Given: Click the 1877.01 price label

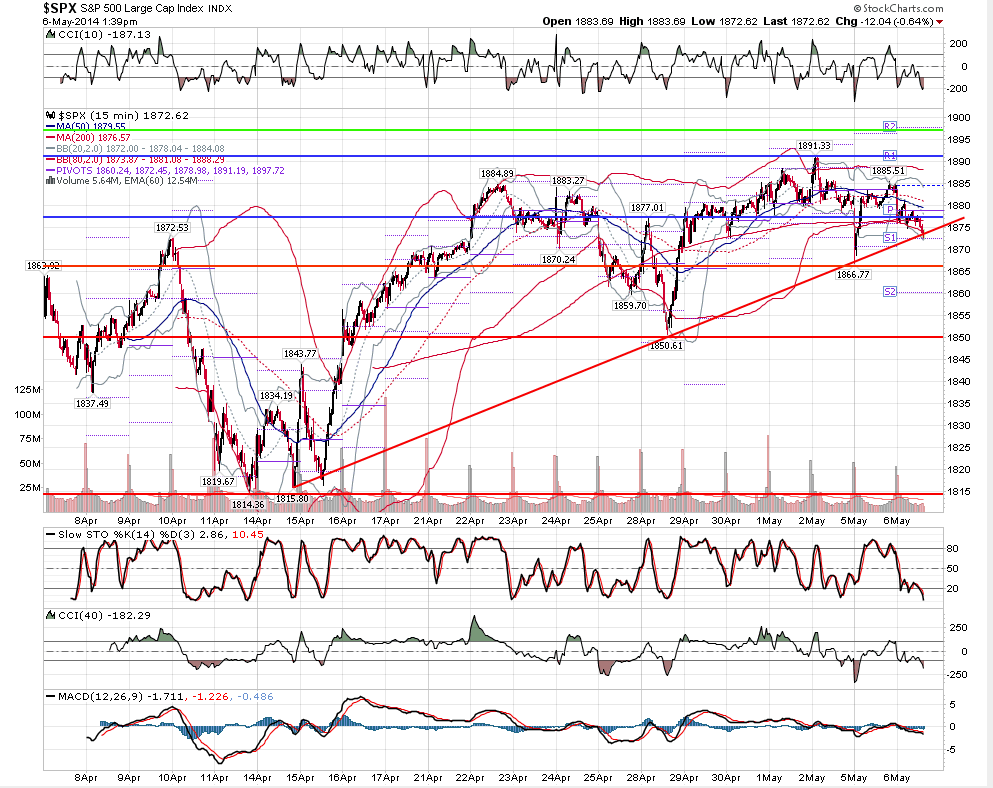Looking at the screenshot, I should click(x=647, y=208).
